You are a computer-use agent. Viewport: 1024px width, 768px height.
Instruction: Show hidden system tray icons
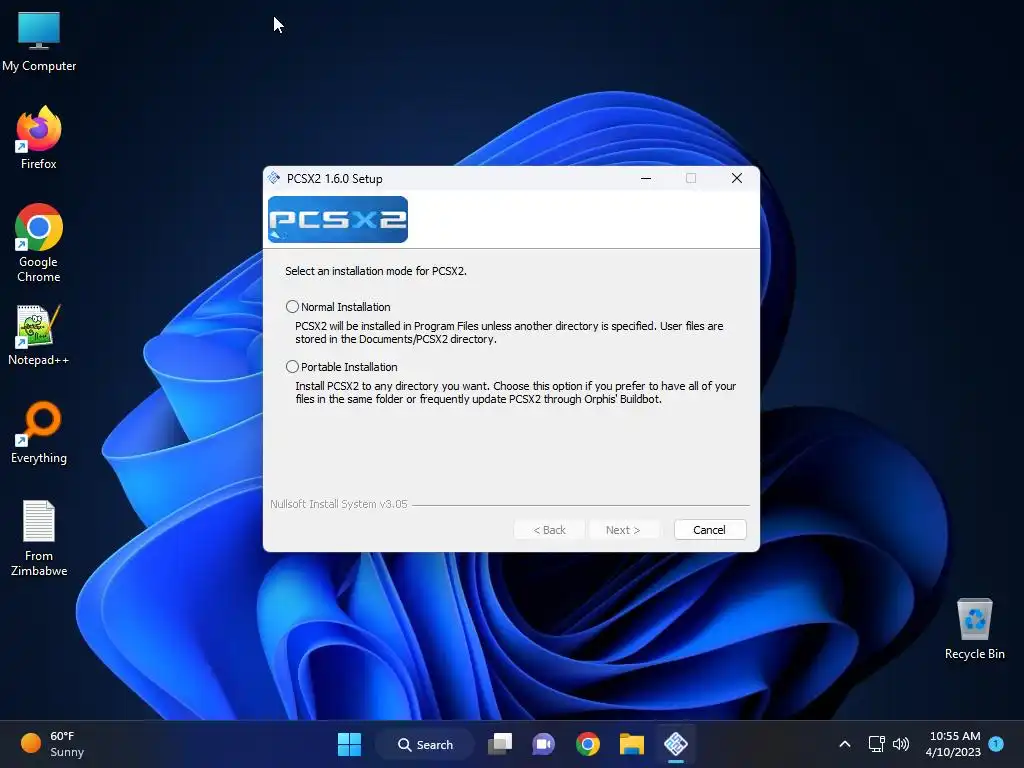[844, 744]
